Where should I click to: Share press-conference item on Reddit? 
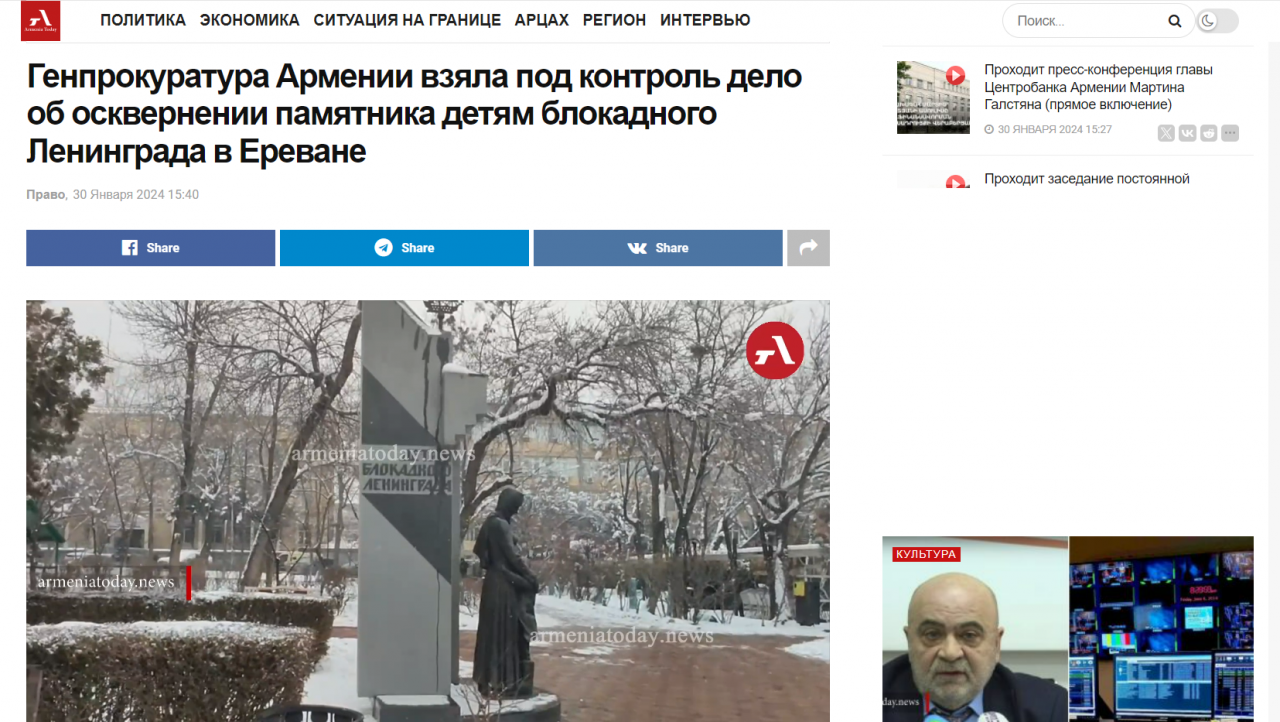1209,133
